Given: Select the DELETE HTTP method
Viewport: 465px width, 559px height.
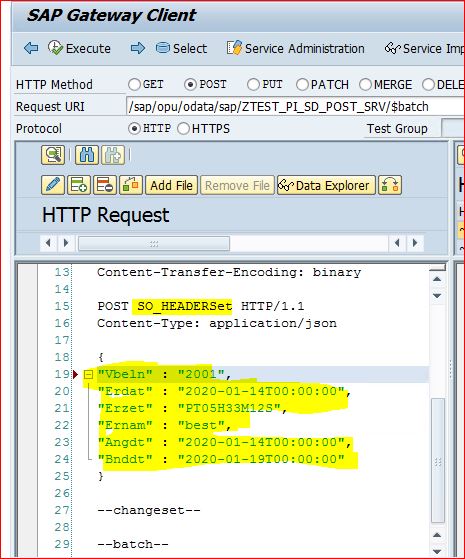Looking at the screenshot, I should (x=428, y=84).
